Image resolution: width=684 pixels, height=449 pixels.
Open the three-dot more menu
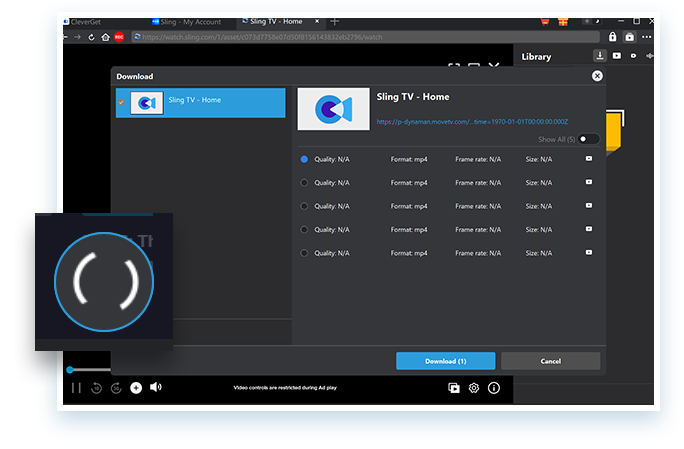pos(646,37)
